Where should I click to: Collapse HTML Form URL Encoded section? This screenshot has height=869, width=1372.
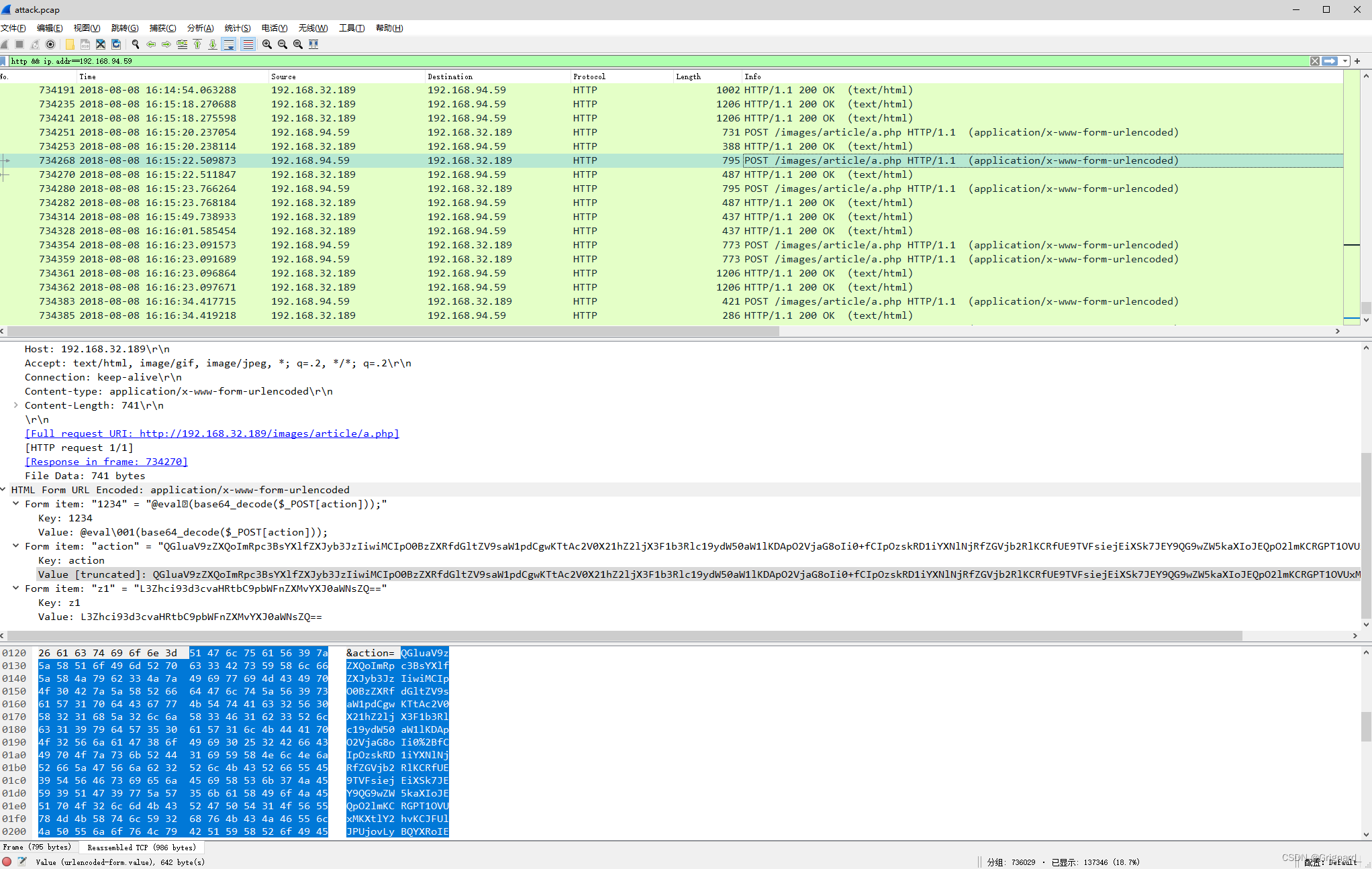[3, 490]
